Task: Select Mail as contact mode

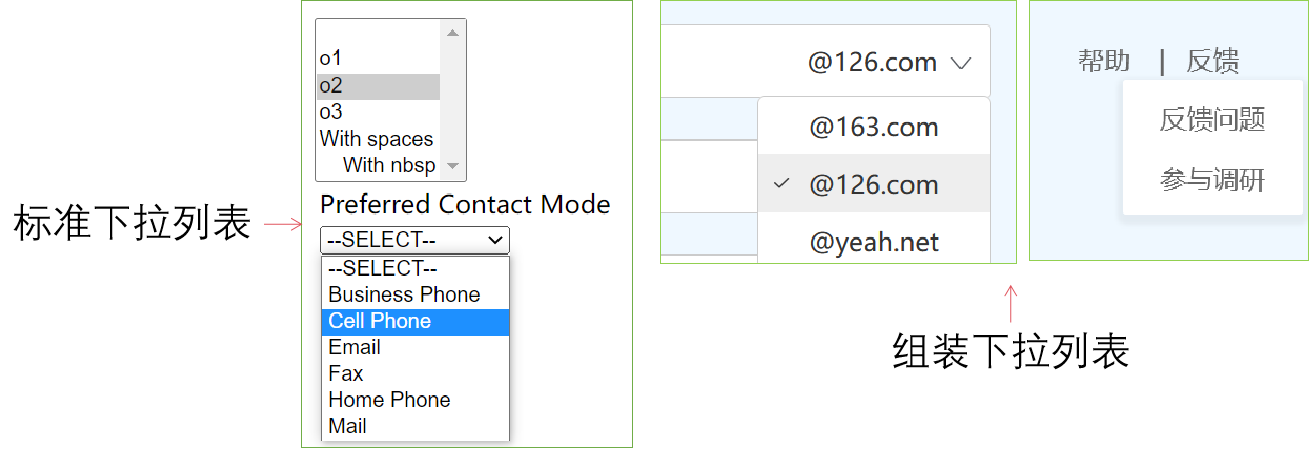Action: pos(347,426)
